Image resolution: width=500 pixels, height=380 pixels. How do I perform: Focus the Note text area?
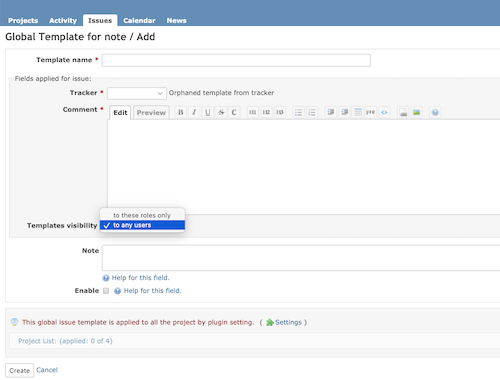301,258
